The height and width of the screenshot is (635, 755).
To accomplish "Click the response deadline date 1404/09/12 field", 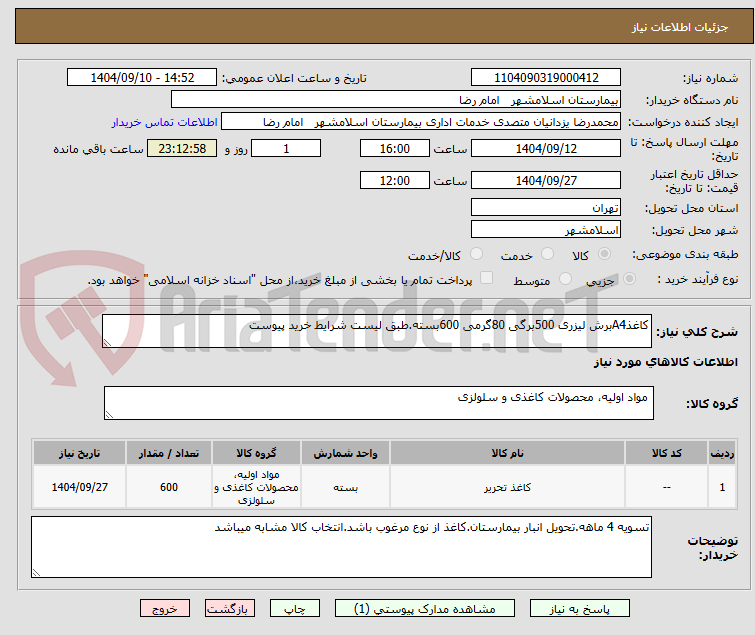I will [546, 148].
